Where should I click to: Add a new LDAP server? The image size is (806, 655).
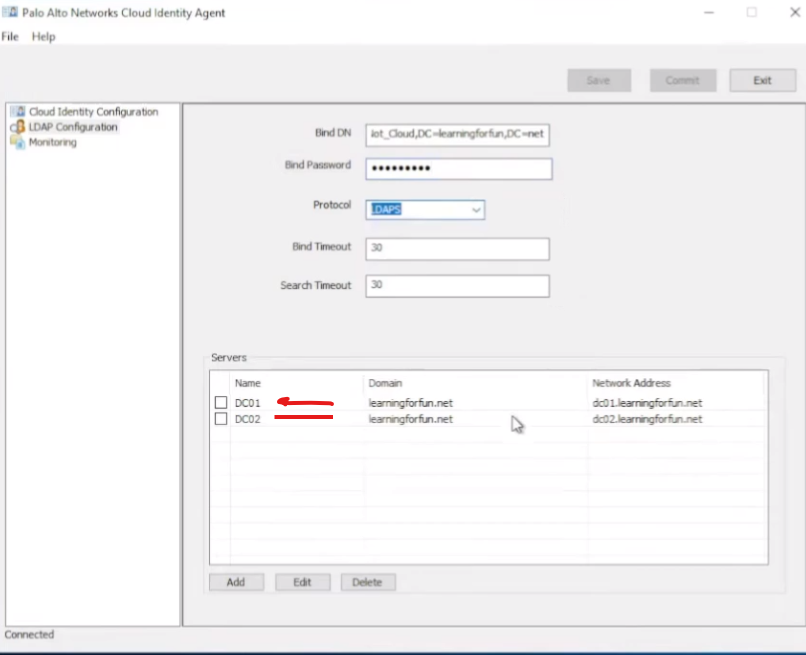point(236,582)
